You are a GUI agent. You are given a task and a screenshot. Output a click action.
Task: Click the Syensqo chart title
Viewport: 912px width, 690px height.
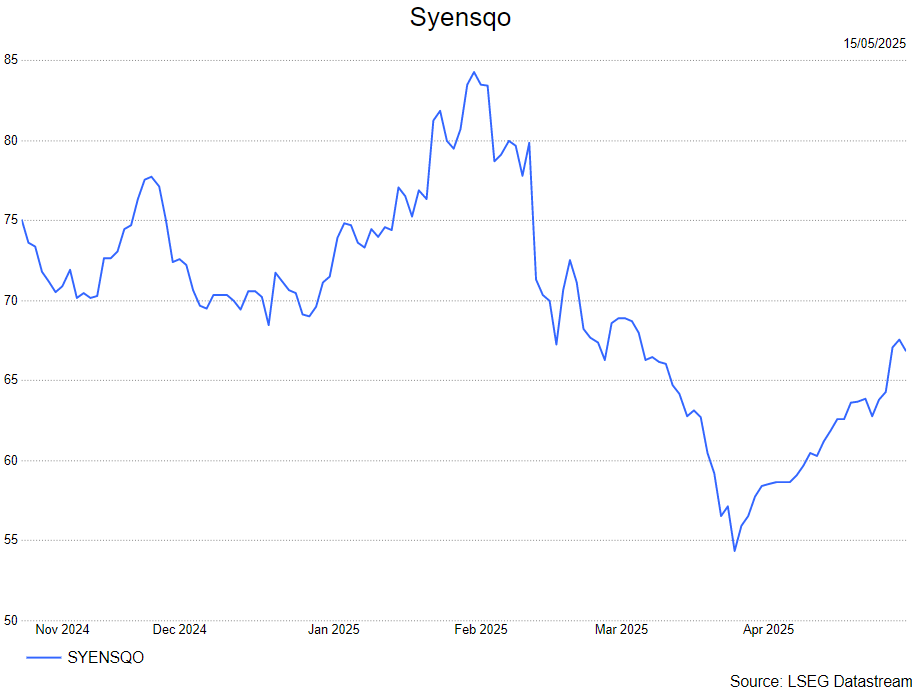tap(460, 17)
